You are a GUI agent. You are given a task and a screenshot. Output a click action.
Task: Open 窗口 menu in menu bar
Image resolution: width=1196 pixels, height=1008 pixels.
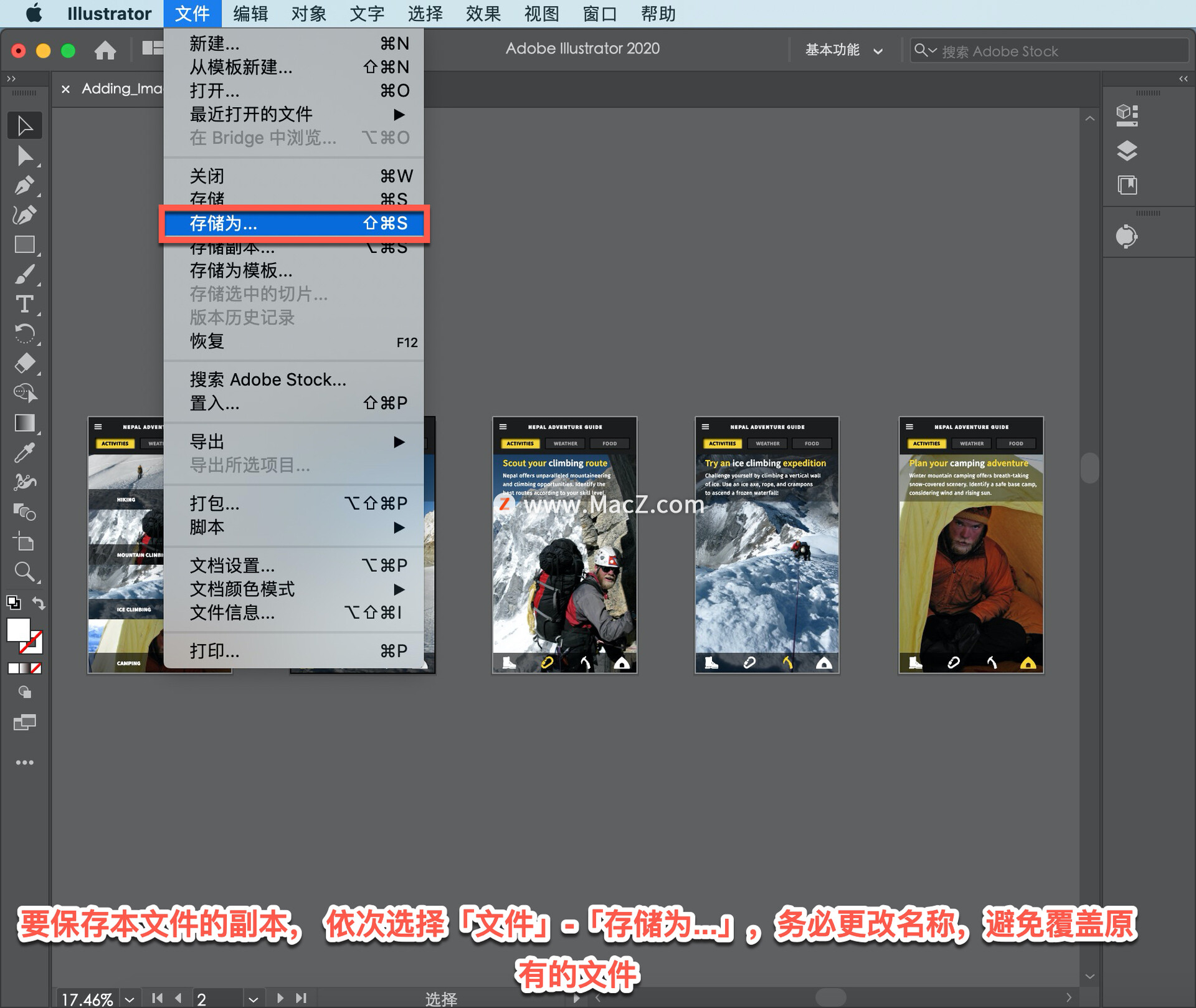pyautogui.click(x=600, y=13)
